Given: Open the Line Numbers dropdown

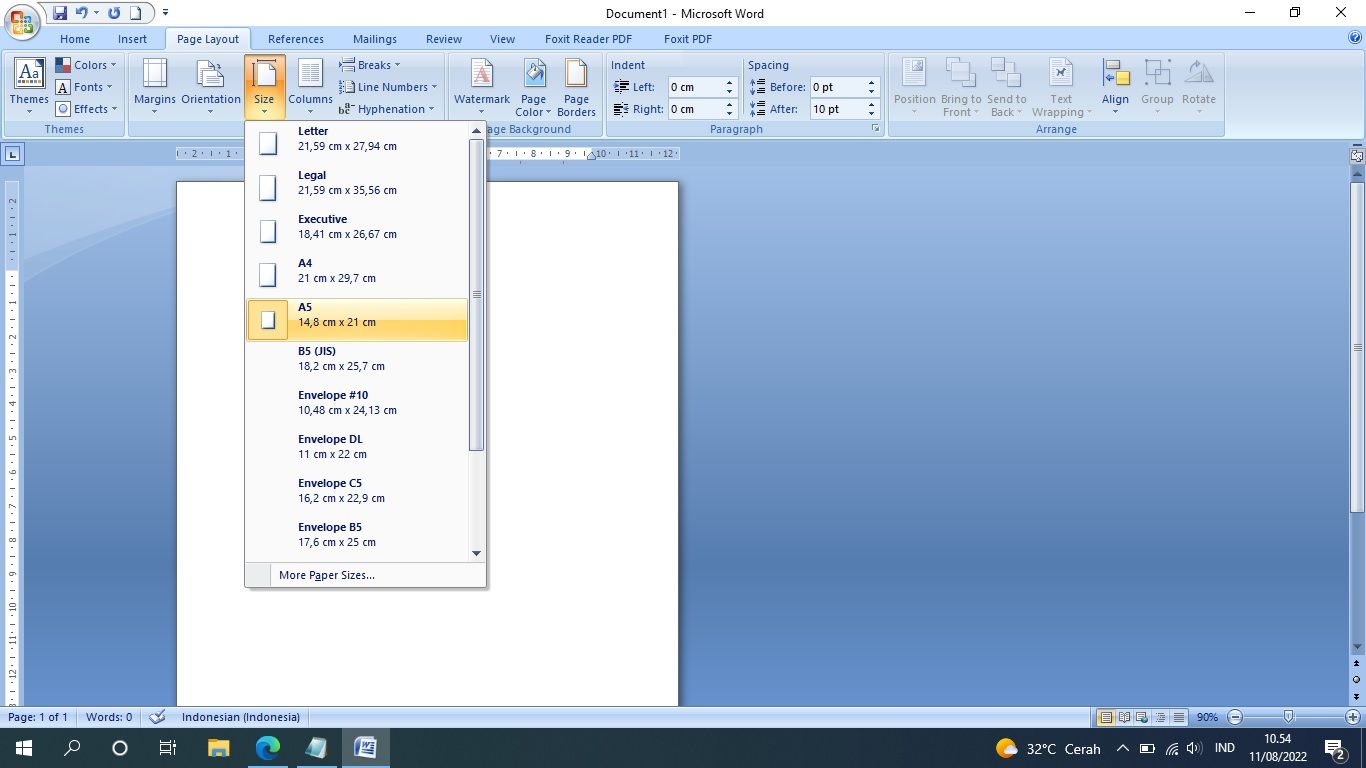Looking at the screenshot, I should pos(388,87).
